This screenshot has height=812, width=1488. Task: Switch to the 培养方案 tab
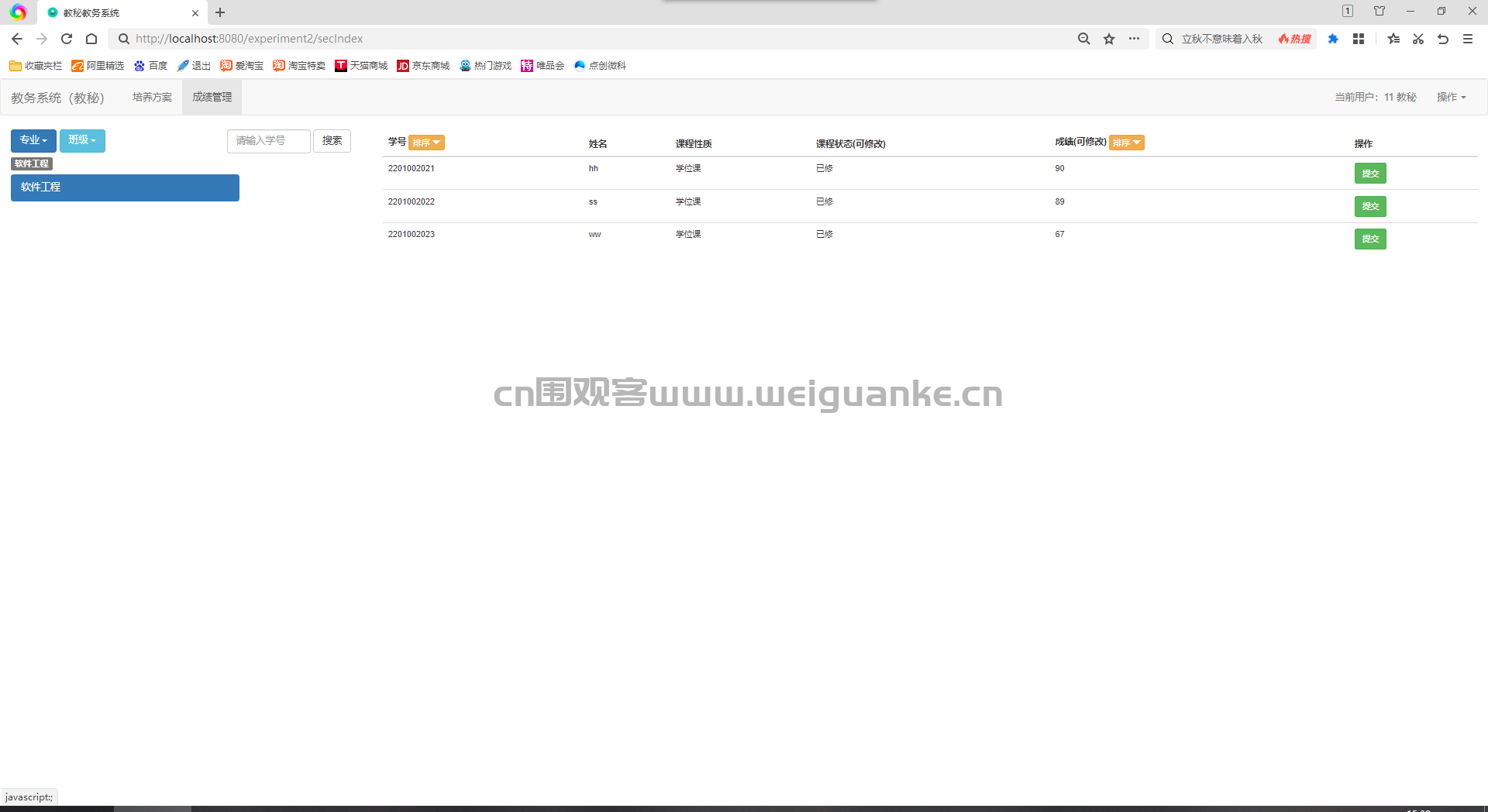152,97
